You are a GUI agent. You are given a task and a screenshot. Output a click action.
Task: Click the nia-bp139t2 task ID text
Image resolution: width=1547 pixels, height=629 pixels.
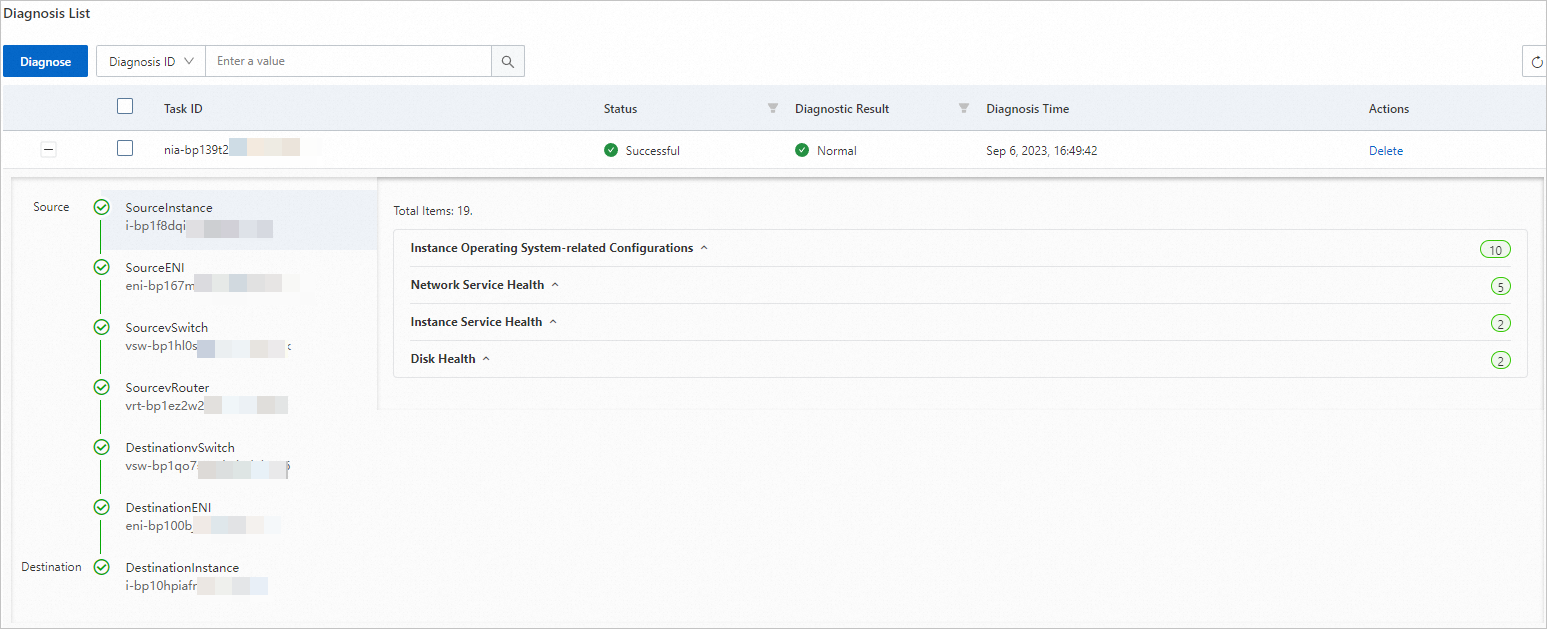(x=197, y=150)
